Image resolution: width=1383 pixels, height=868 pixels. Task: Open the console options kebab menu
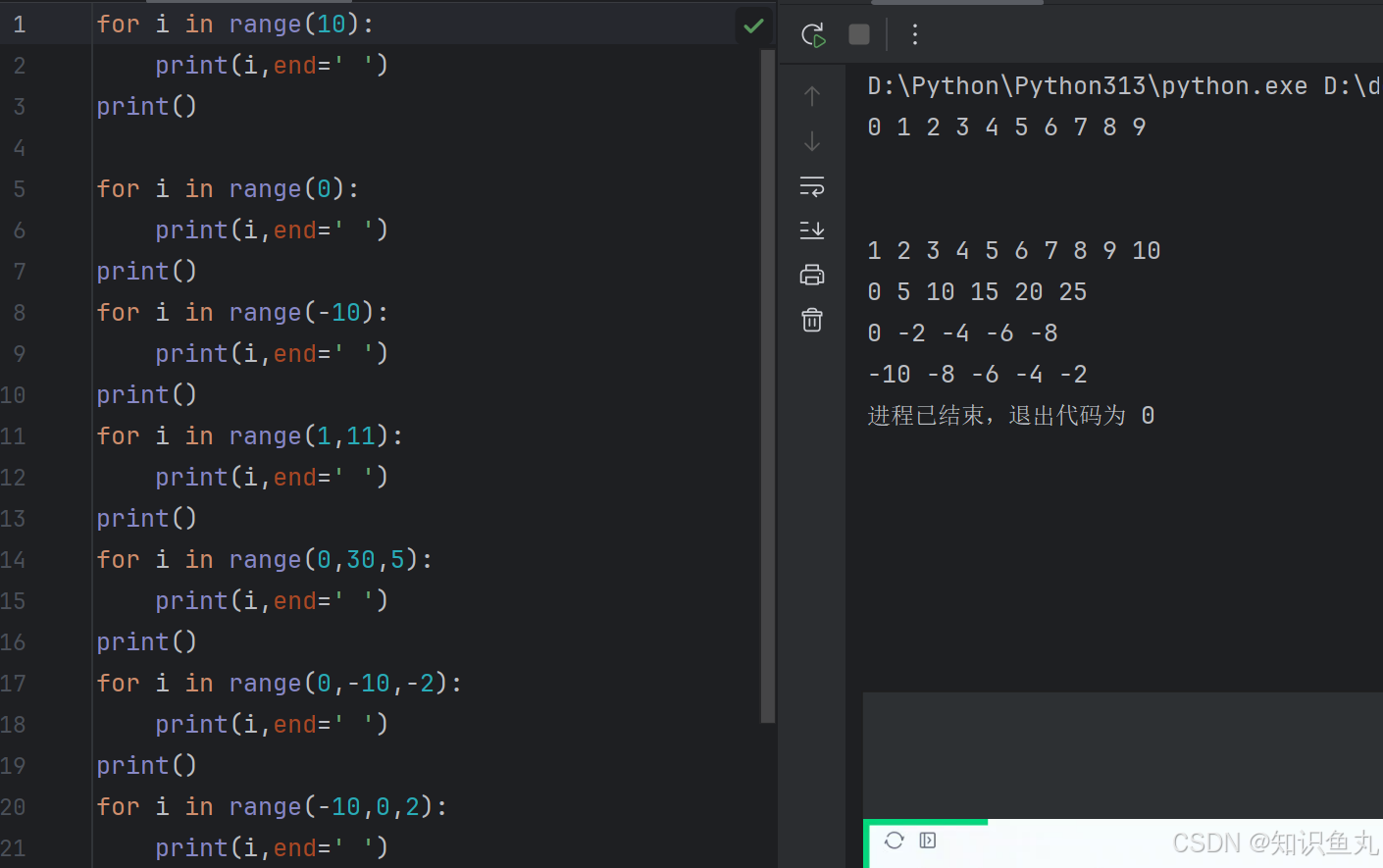point(915,34)
